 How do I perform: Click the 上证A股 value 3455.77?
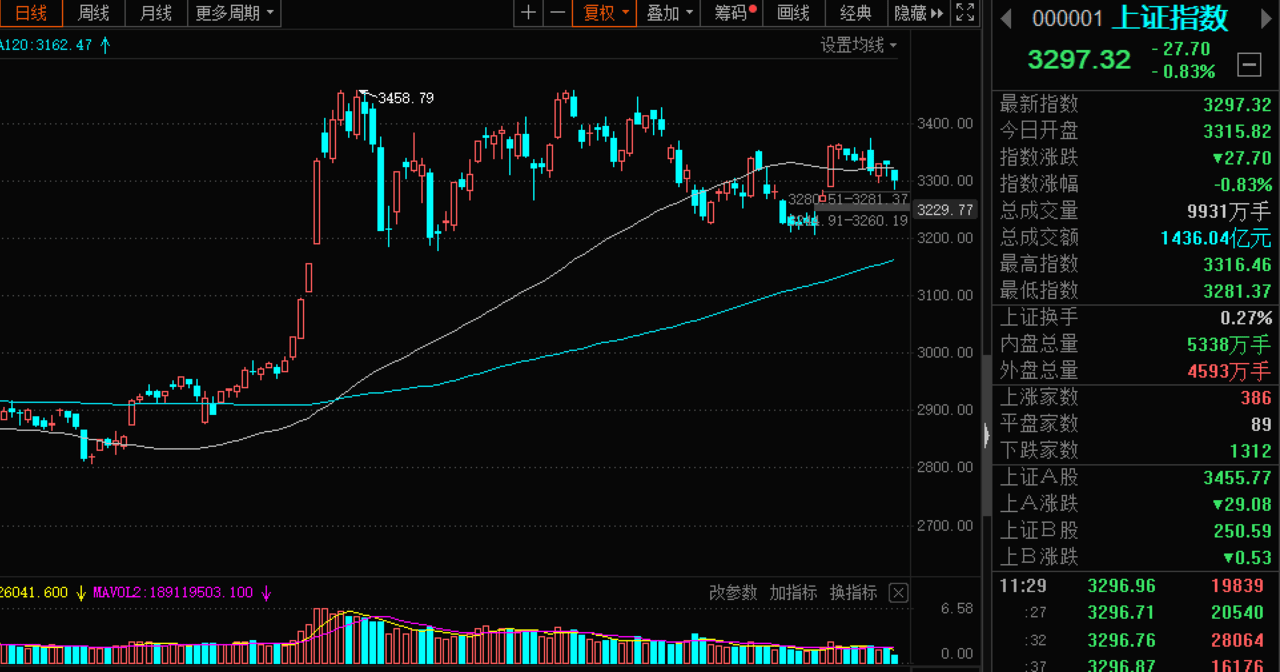tap(1237, 478)
